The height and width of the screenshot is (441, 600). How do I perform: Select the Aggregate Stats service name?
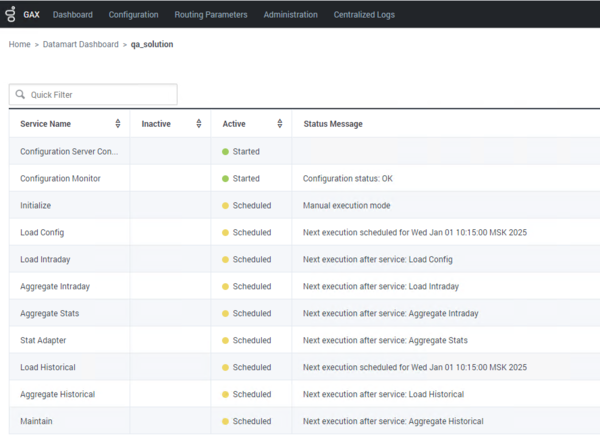click(50, 313)
